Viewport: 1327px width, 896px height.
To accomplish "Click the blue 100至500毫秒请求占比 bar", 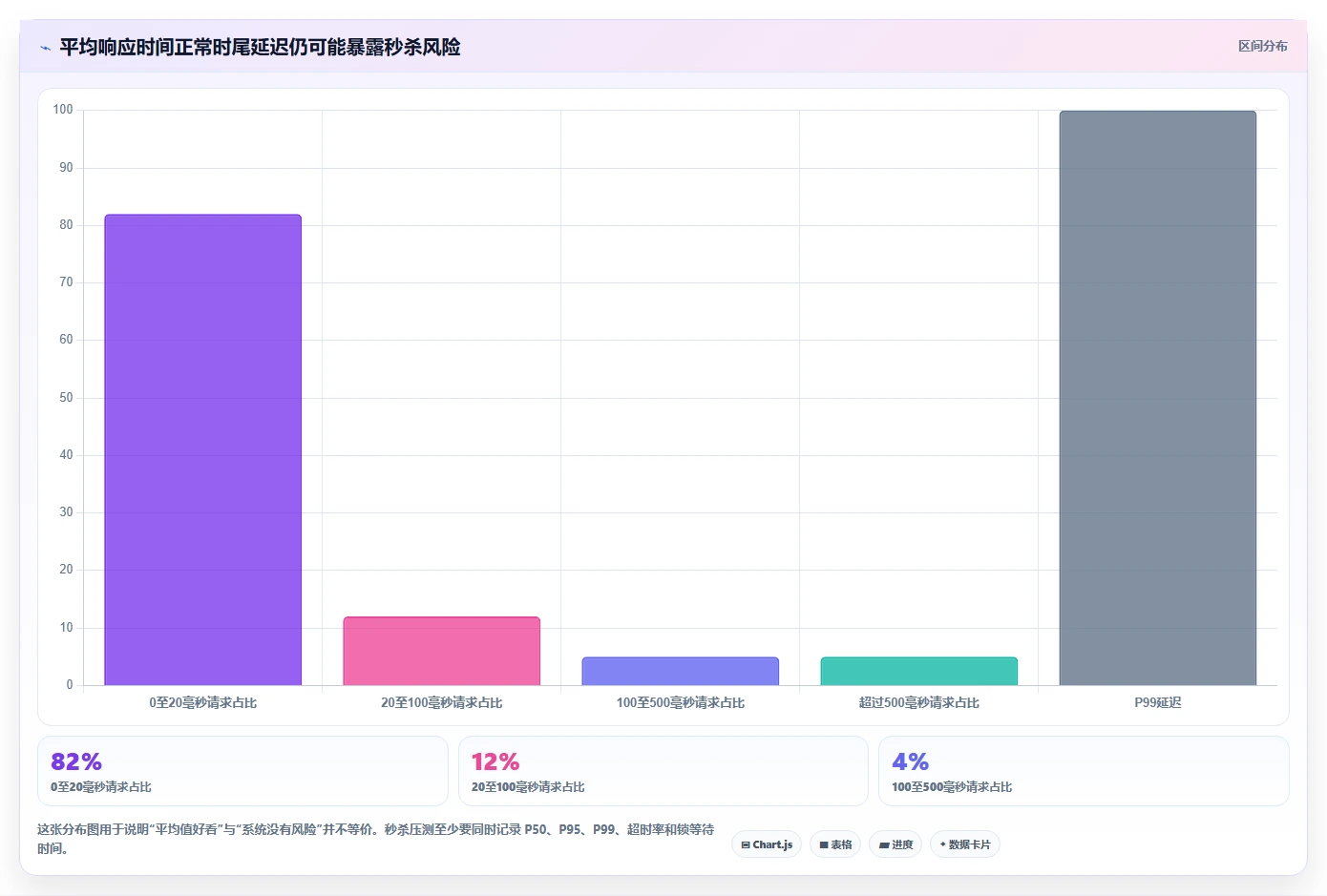I will 681,671.
